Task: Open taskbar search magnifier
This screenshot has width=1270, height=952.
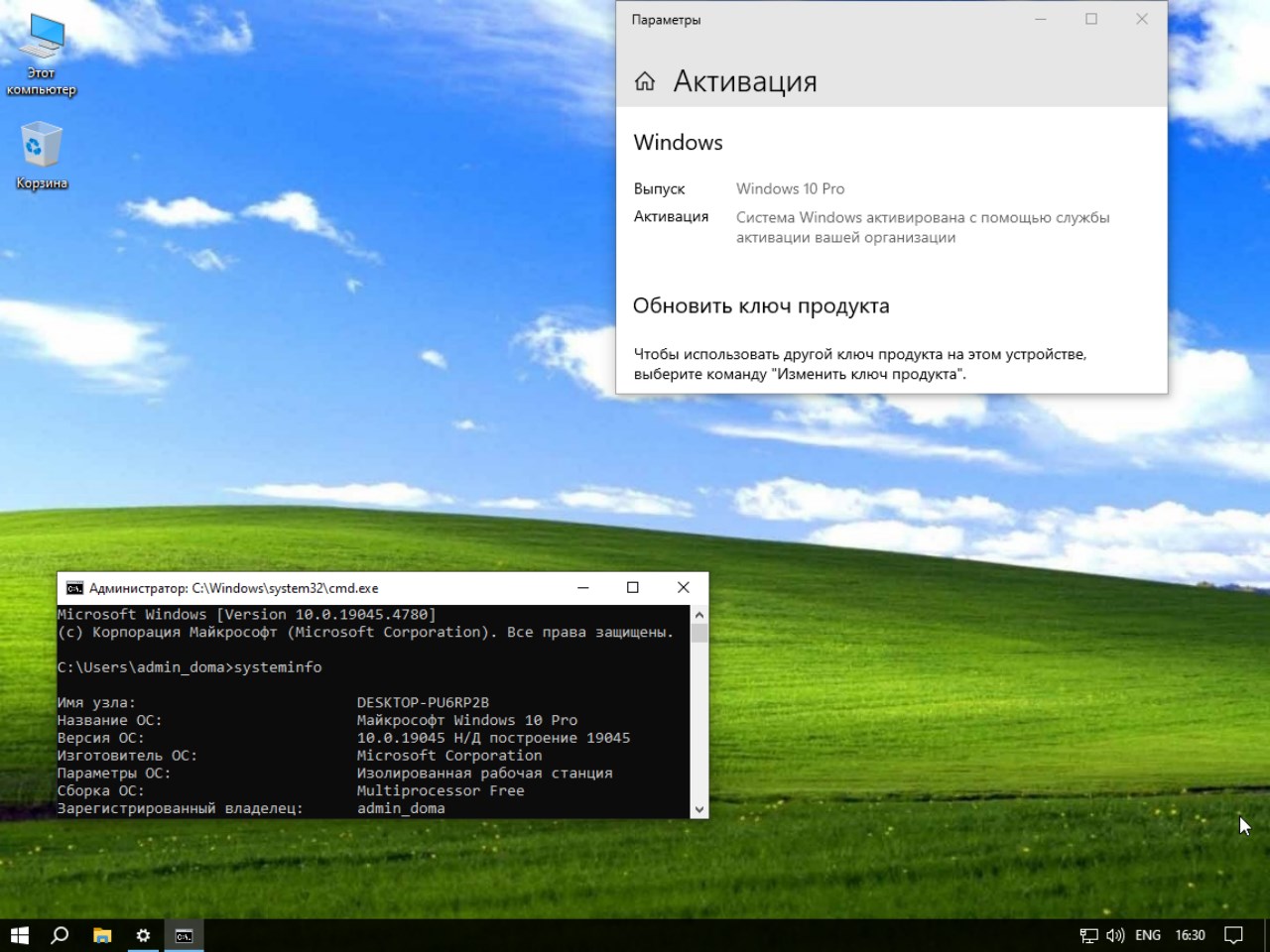Action: point(60,935)
